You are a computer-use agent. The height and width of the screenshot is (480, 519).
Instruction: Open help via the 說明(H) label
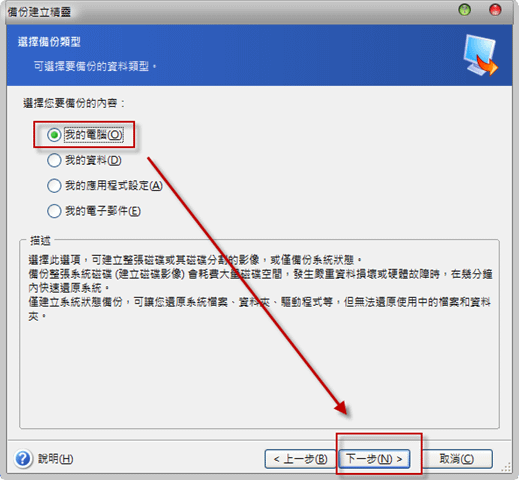(x=55, y=459)
